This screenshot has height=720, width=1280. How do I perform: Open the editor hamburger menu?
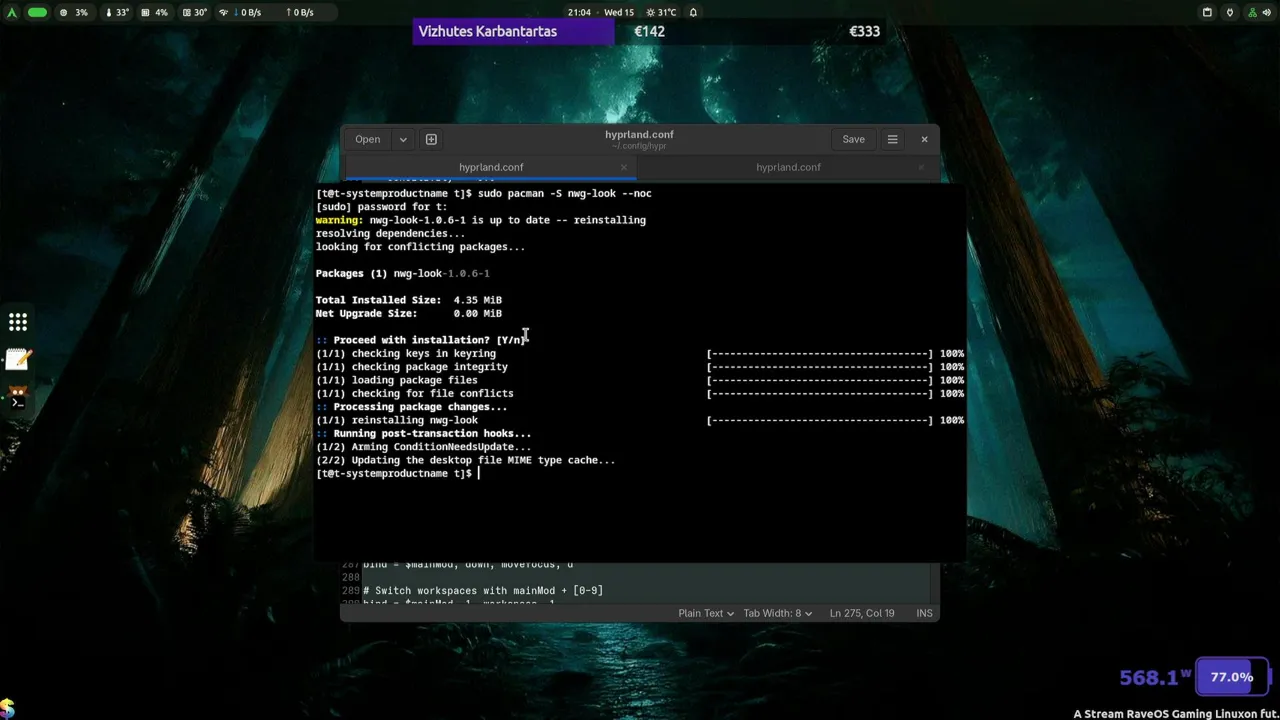[892, 139]
